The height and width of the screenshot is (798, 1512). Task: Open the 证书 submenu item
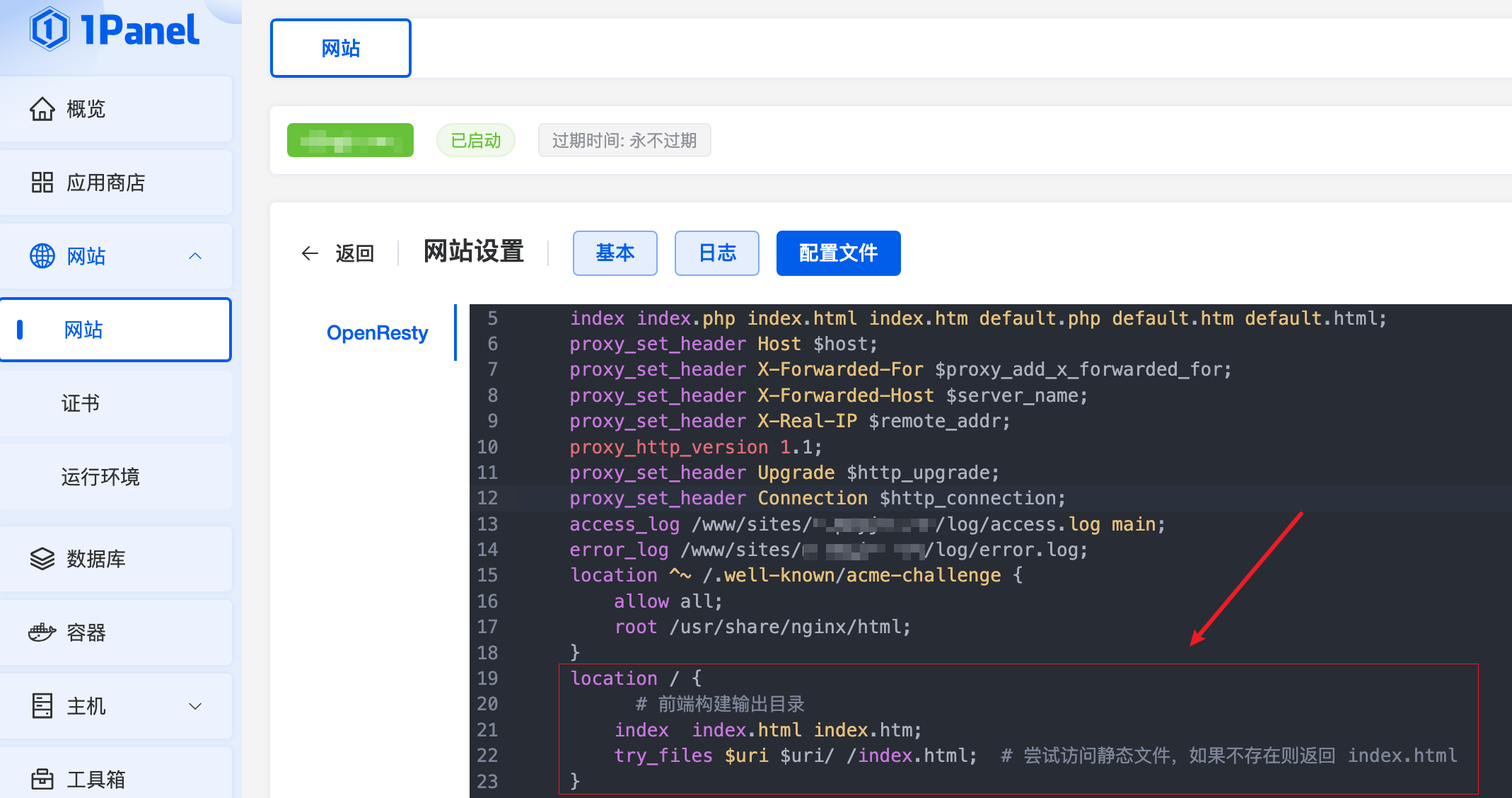(116, 403)
